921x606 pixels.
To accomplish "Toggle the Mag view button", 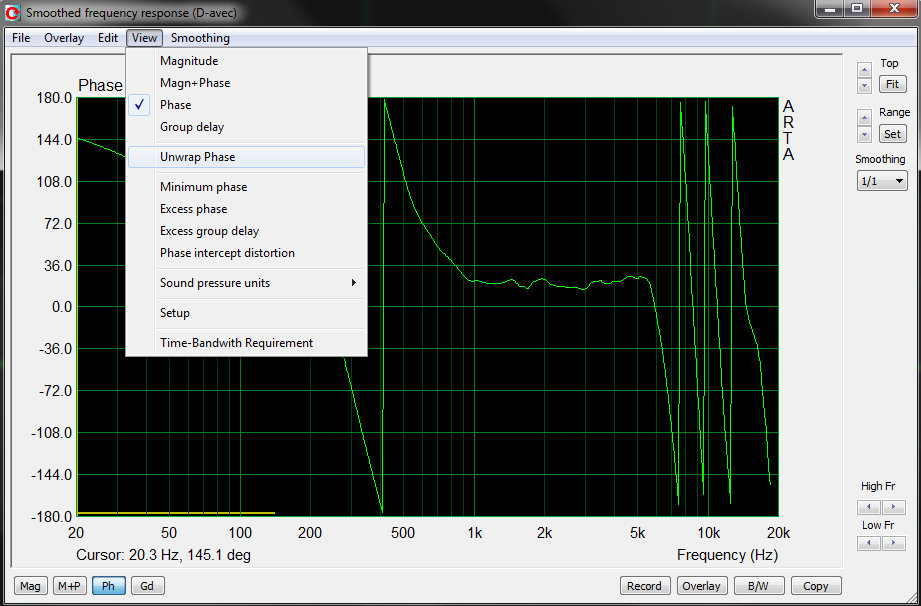I will [31, 585].
